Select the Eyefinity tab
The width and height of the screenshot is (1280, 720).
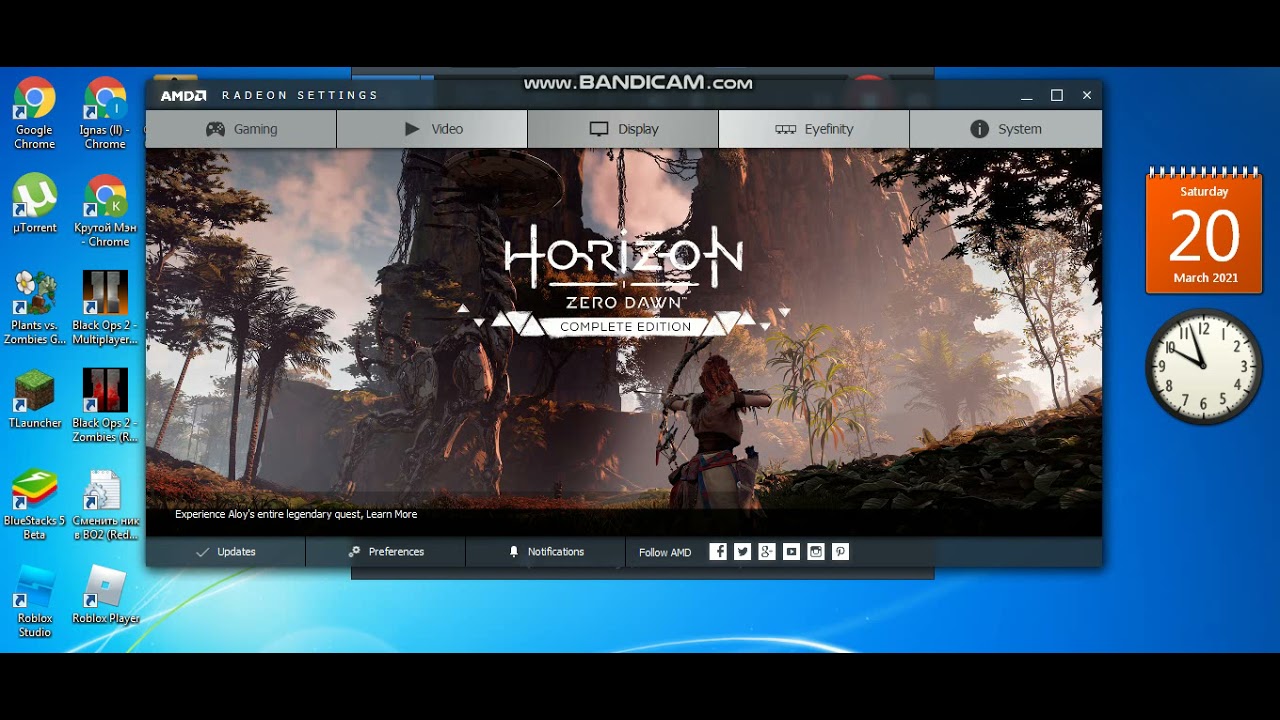814,129
